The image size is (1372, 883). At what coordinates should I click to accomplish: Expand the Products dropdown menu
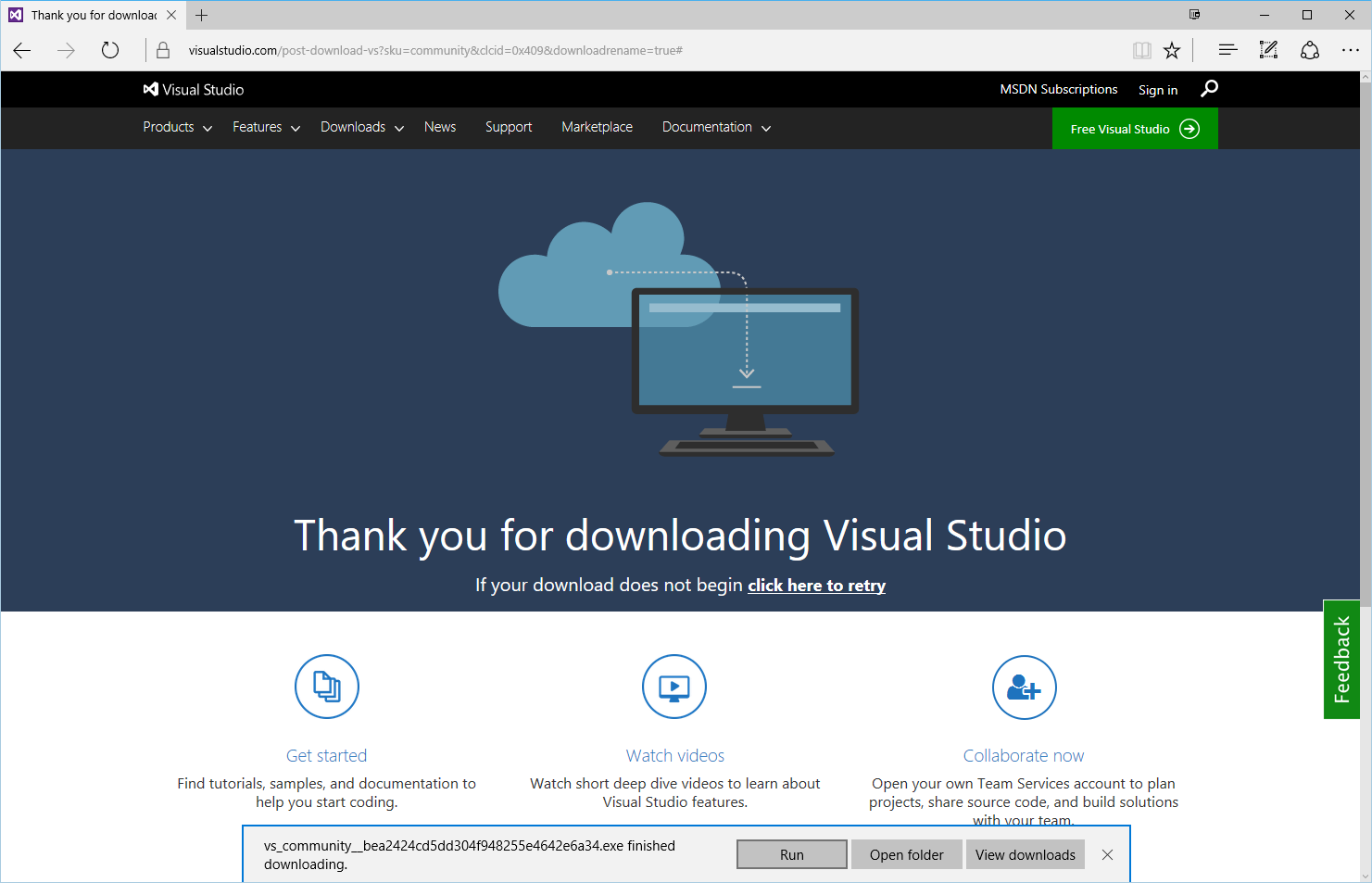click(178, 127)
